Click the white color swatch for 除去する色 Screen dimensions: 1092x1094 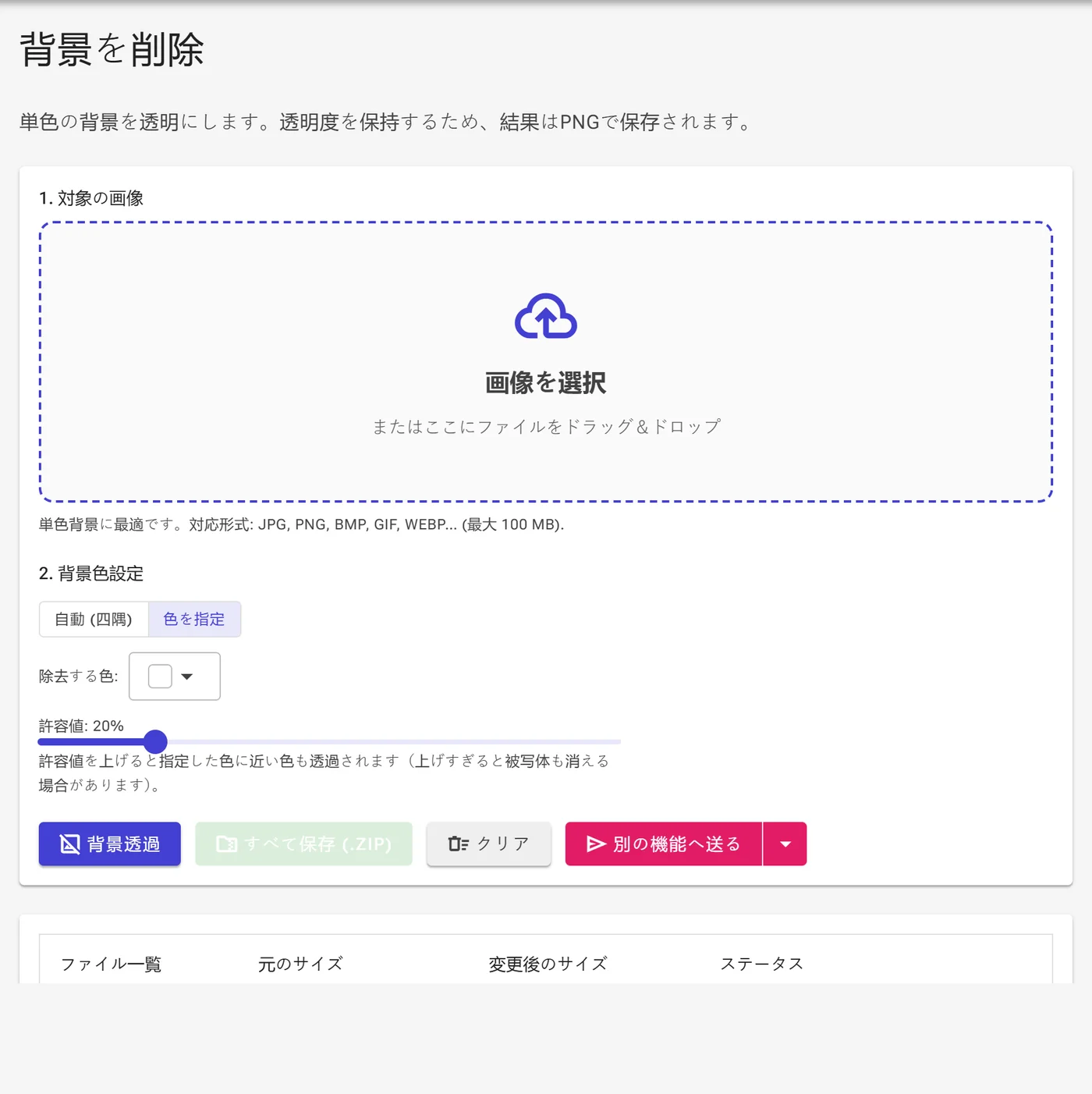[x=160, y=676]
